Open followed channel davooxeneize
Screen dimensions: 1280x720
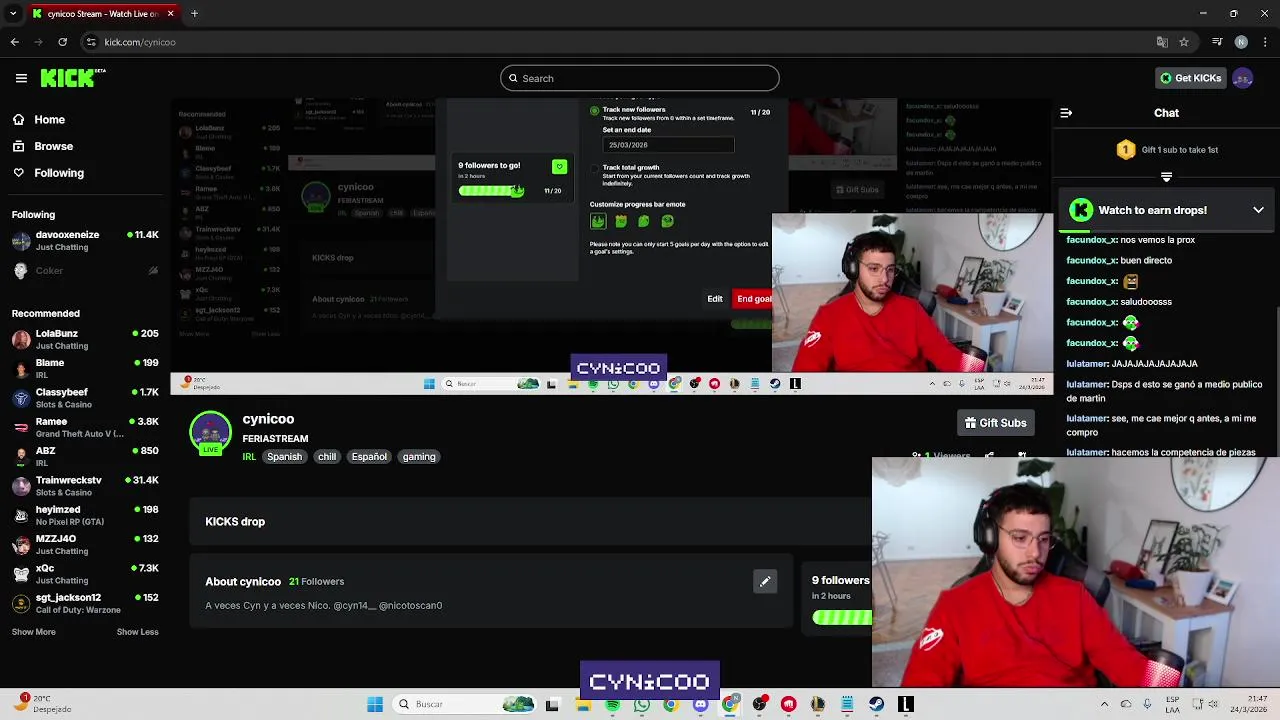[85, 240]
